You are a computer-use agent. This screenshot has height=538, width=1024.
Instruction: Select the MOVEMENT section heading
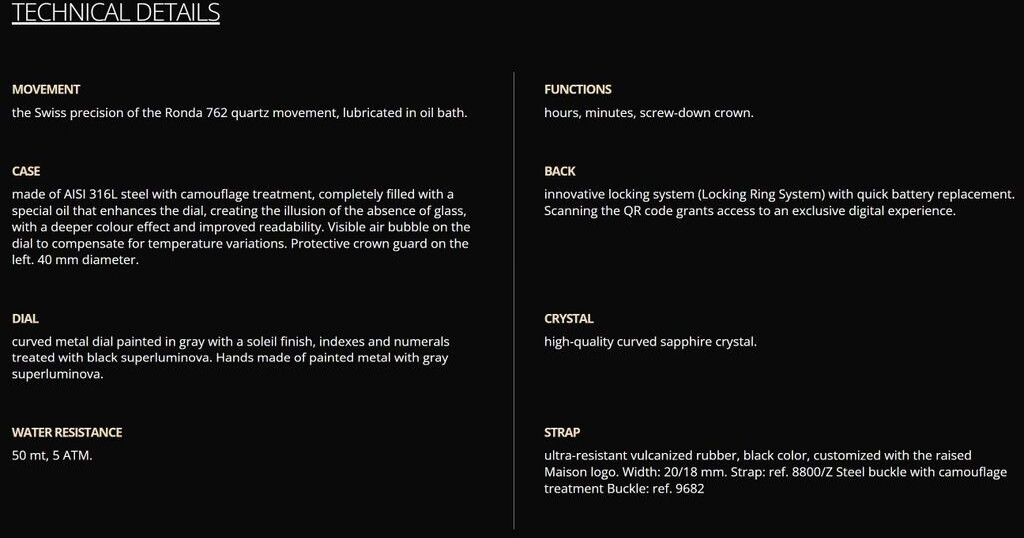(46, 89)
